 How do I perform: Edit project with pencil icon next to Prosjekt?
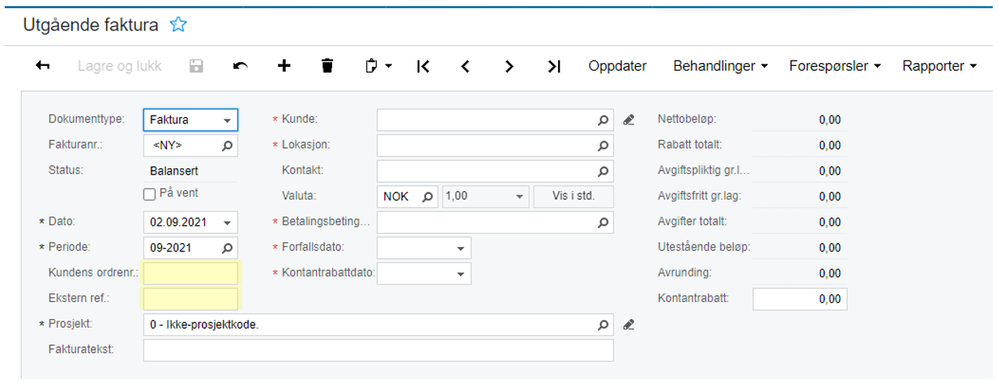(628, 324)
